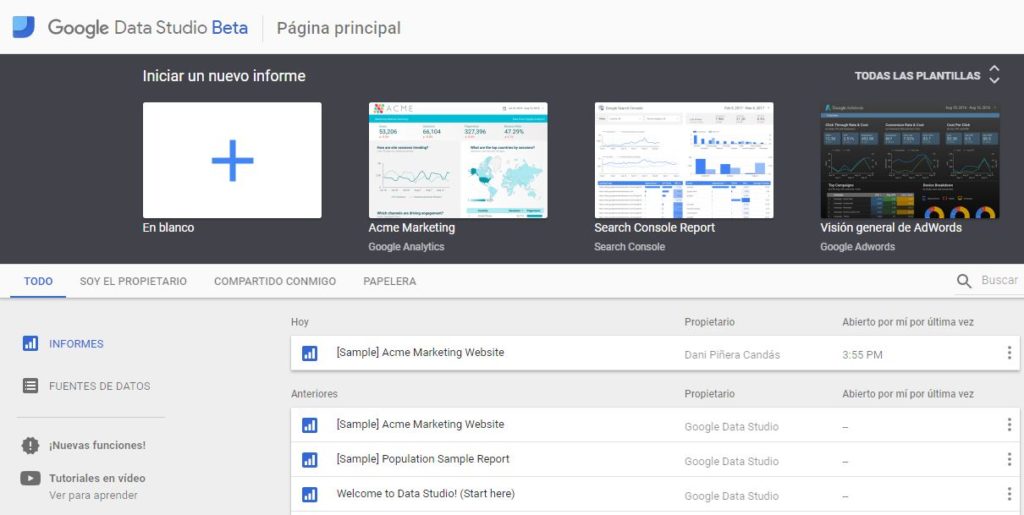The width and height of the screenshot is (1024, 515).
Task: Click the Google Data Studio Beta title
Action: [148, 27]
